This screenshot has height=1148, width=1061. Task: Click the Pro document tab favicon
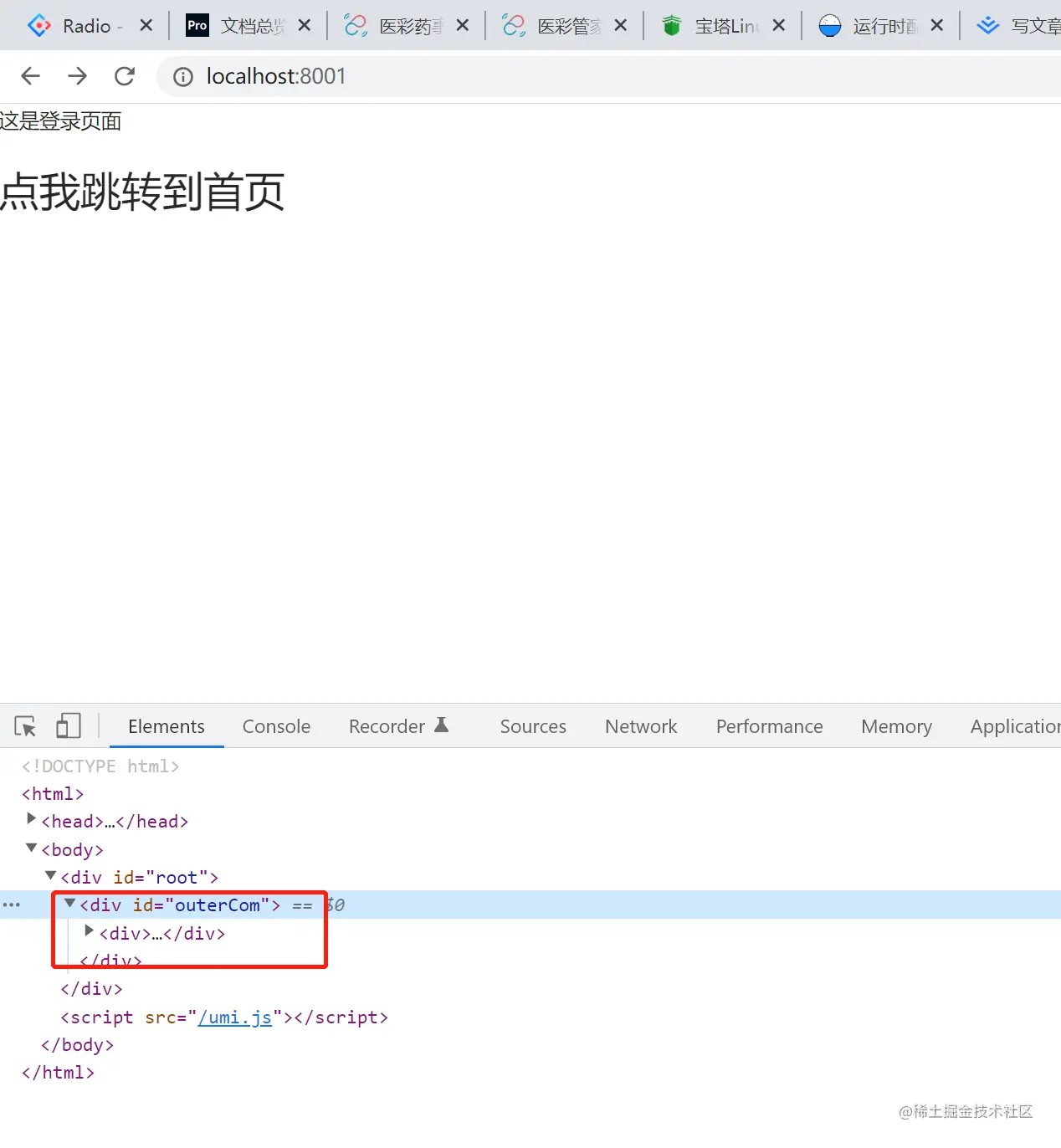click(197, 26)
